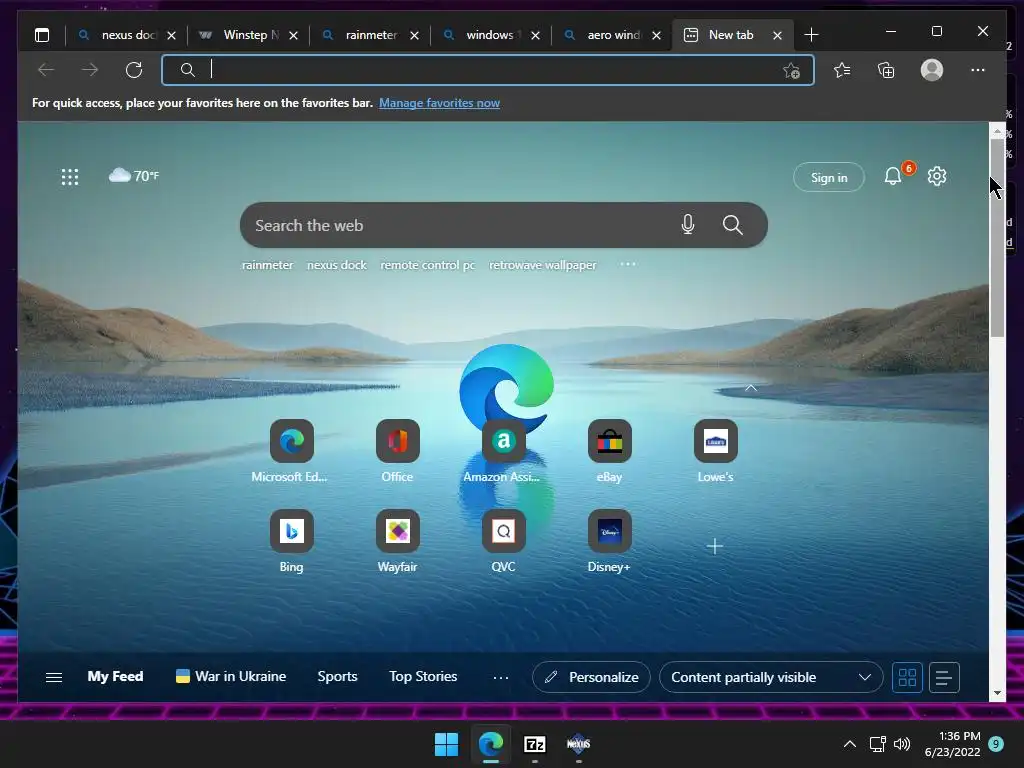Viewport: 1024px width, 768px height.
Task: Select the War in Ukraine topic
Action: tap(231, 677)
